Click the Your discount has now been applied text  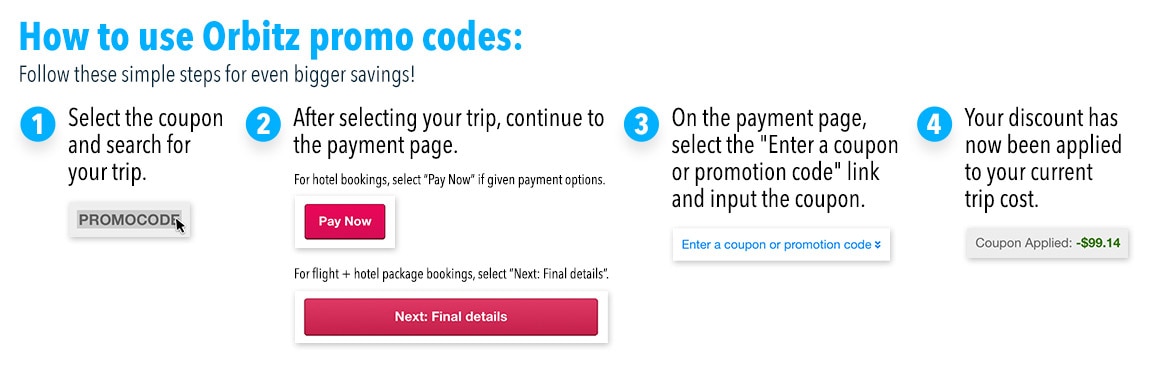tap(1043, 159)
